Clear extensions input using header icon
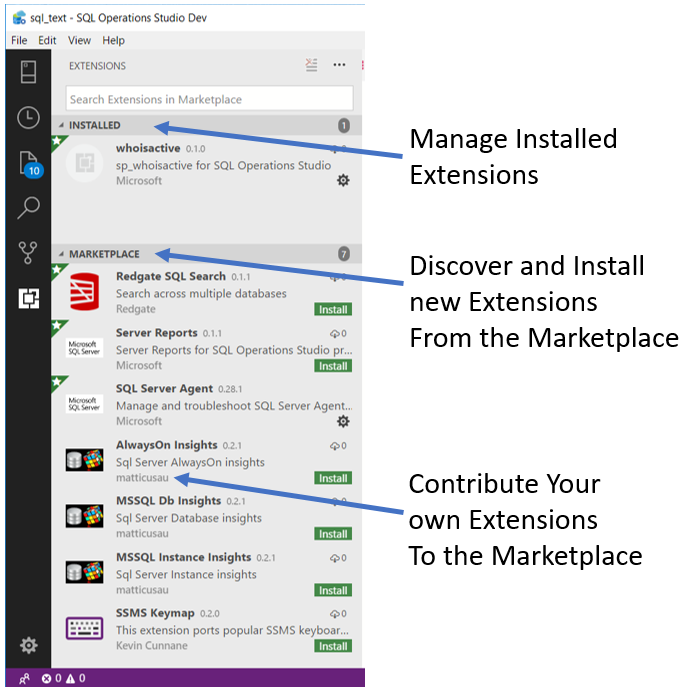Screen dimensions: 690x693 pyautogui.click(x=312, y=65)
